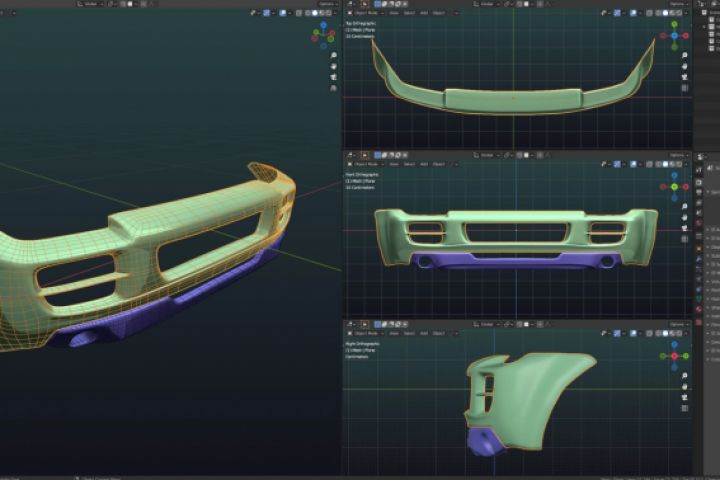Open Options dropdown in Front viewport
The height and width of the screenshot is (480, 720).
pyautogui.click(x=678, y=155)
